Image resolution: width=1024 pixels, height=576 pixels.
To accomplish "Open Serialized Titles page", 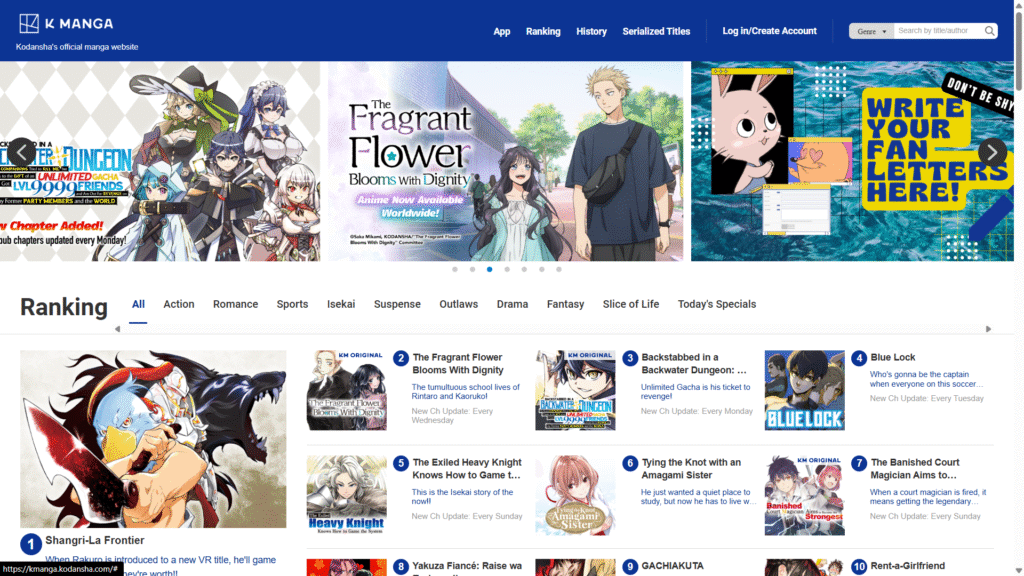I will [656, 31].
